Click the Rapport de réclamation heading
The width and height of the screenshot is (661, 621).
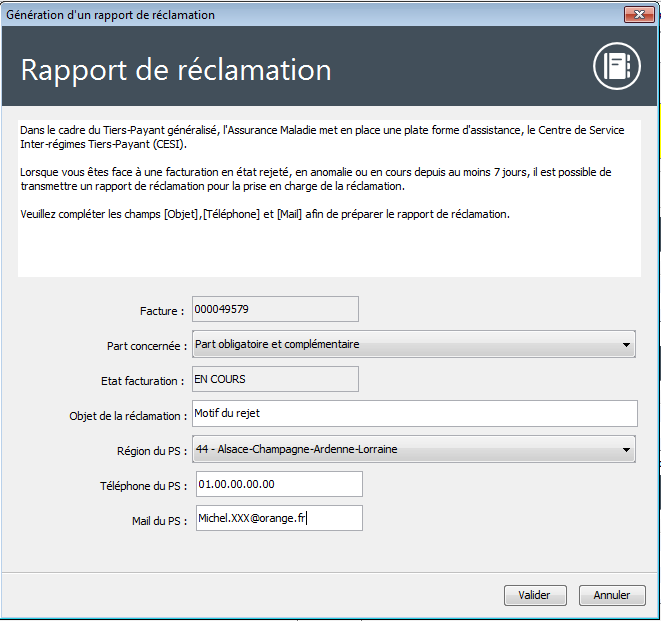(176, 71)
